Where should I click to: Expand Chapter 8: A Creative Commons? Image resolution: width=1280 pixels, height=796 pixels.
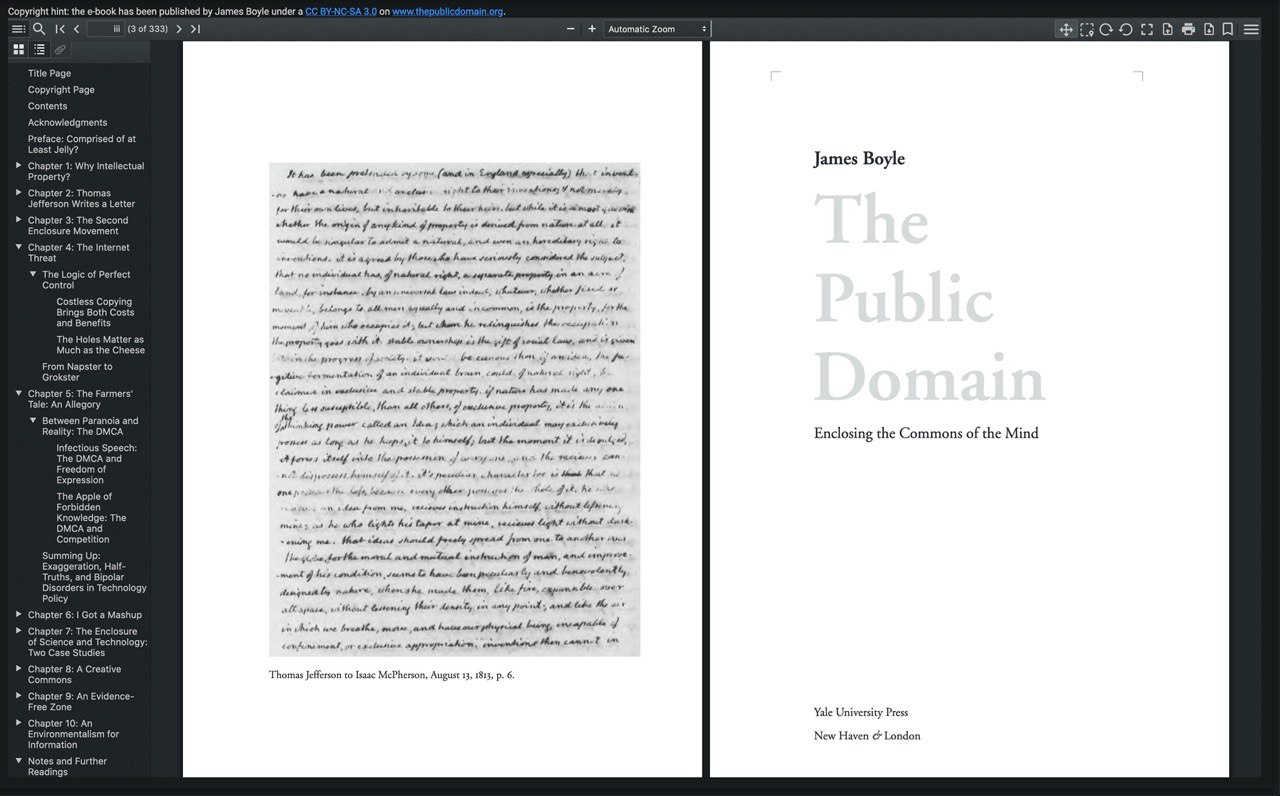coord(19,669)
